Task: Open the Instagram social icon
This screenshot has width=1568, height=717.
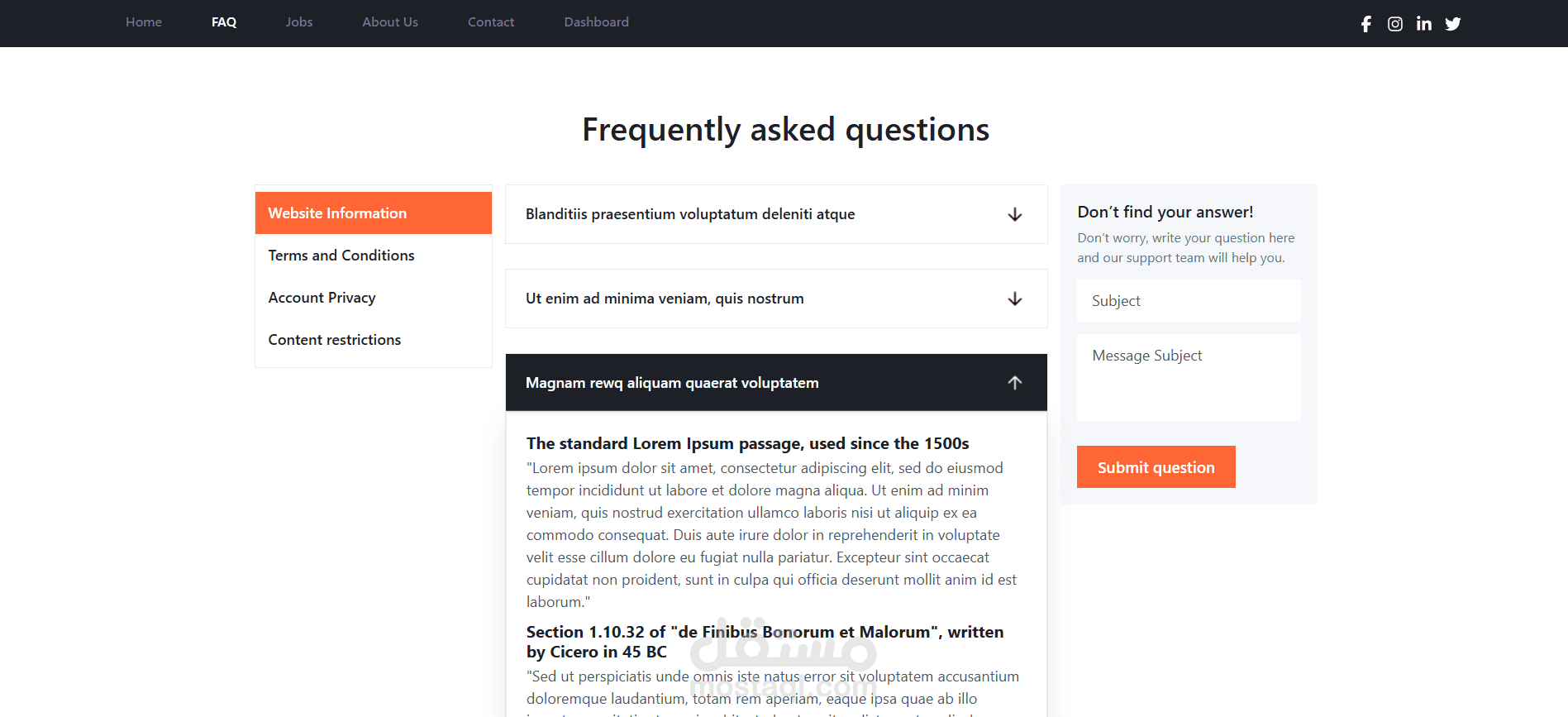Action: [1395, 24]
